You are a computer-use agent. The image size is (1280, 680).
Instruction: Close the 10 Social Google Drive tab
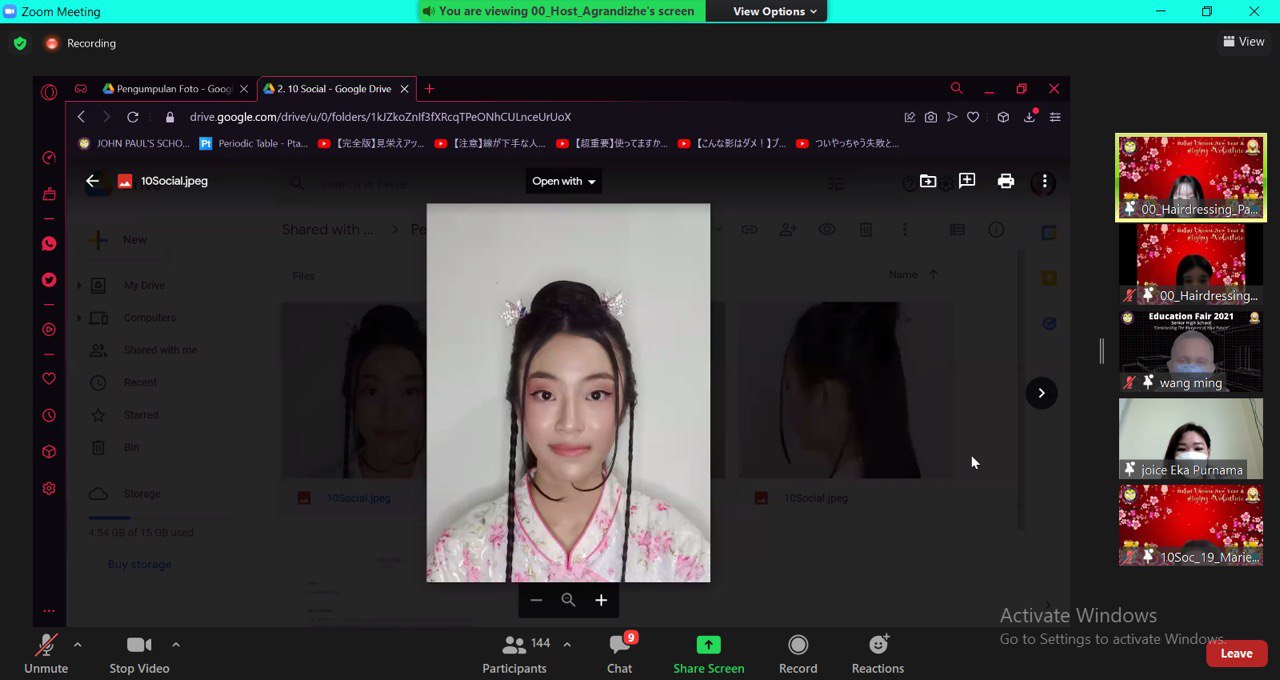click(405, 89)
